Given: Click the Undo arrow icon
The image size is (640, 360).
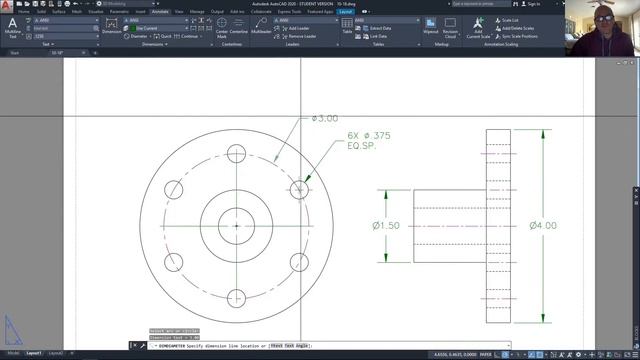Looking at the screenshot, I should (76, 4).
